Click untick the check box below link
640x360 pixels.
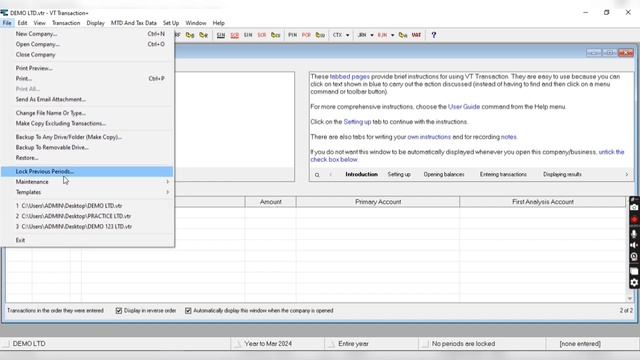pyautogui.click(x=611, y=152)
